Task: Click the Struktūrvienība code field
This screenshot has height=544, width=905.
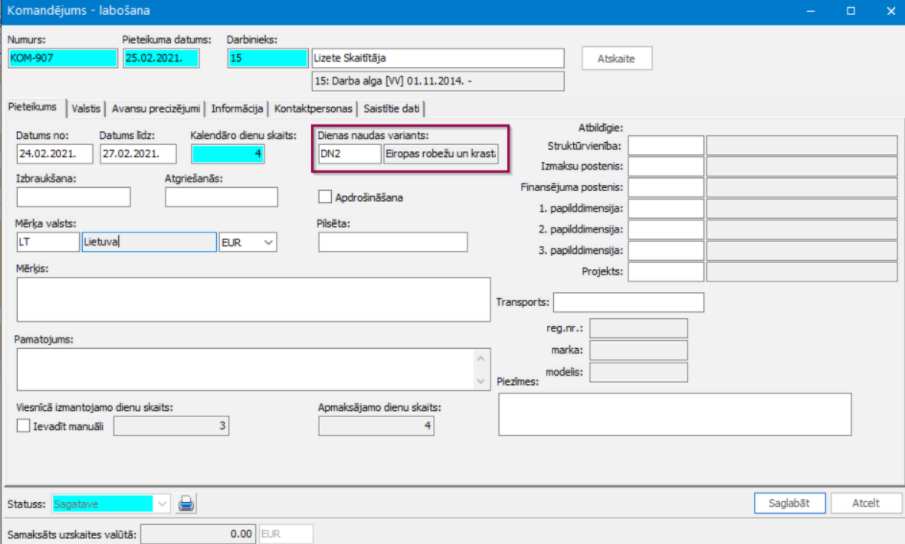Action: click(x=666, y=145)
